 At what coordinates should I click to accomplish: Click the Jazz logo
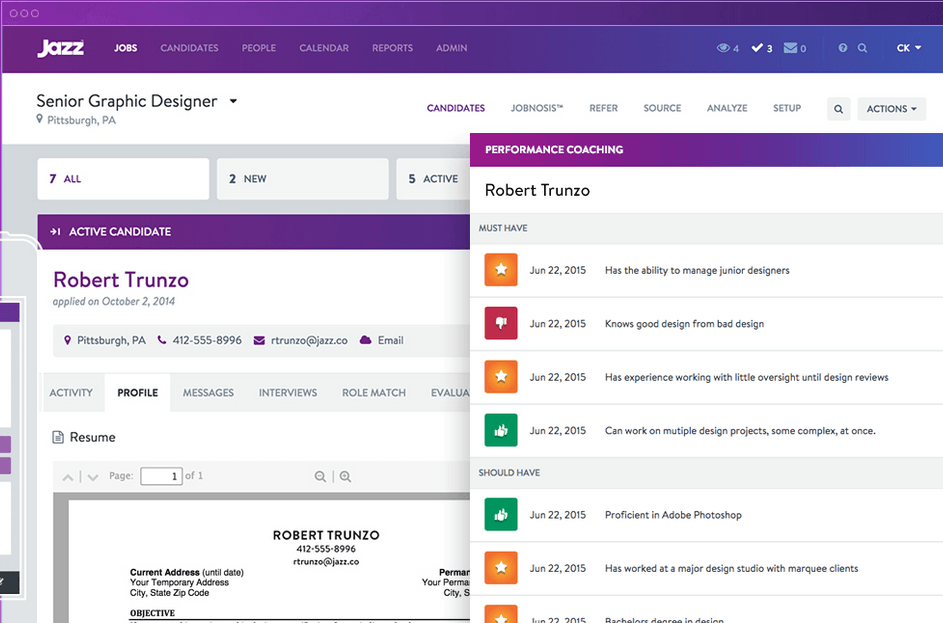pos(60,48)
